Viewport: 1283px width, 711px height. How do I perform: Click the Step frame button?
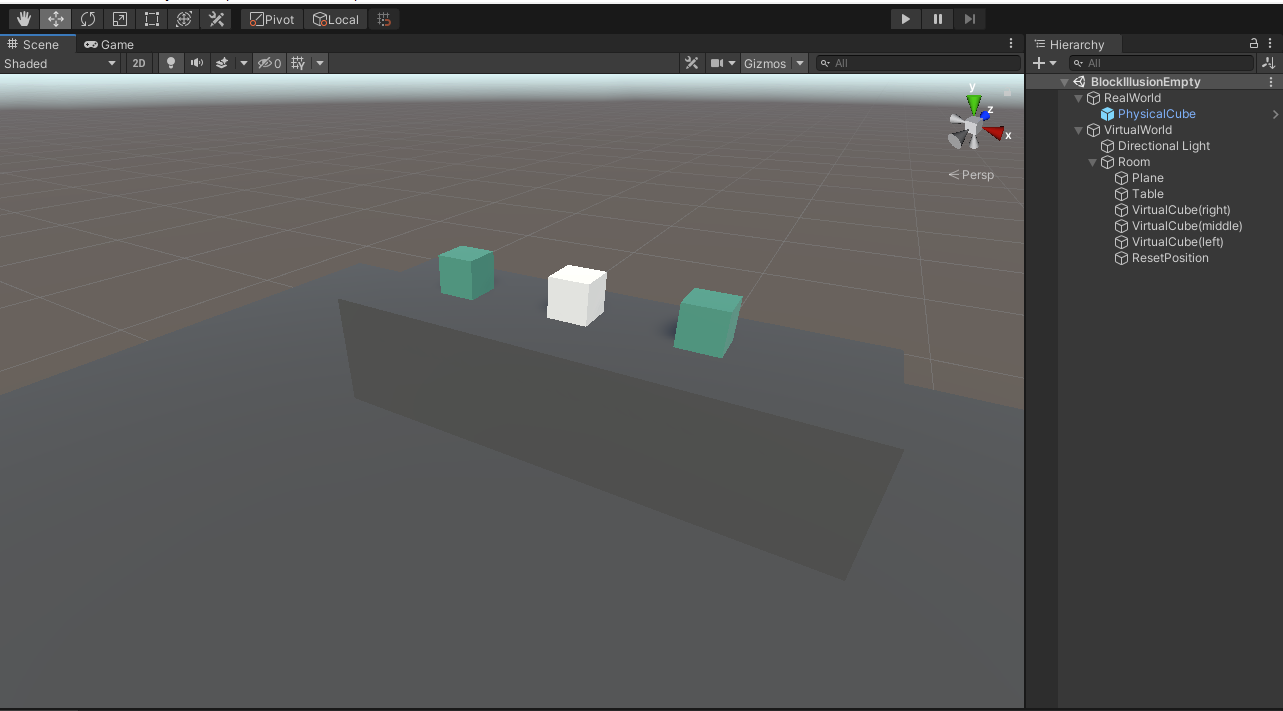point(969,19)
